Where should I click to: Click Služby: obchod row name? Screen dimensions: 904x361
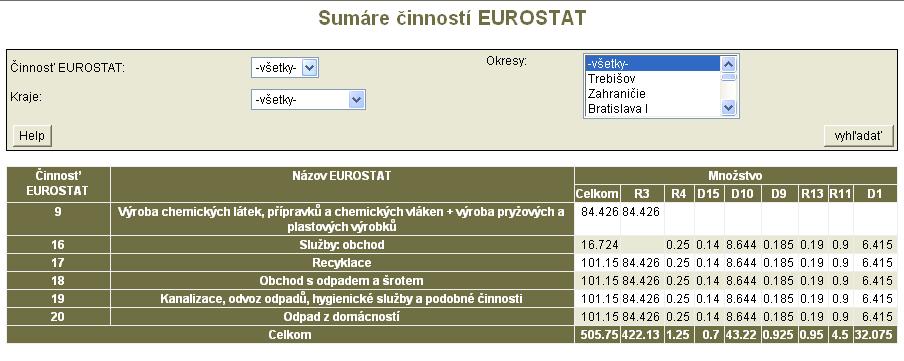[x=342, y=245]
